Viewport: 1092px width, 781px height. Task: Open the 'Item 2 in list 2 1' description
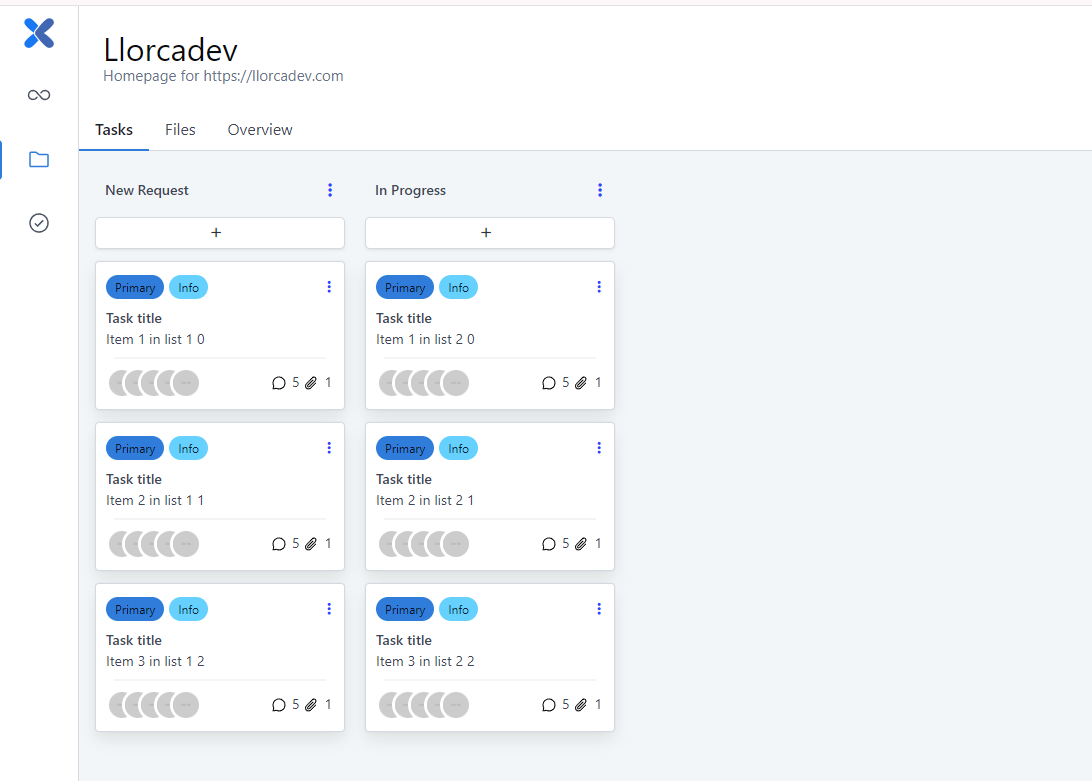[426, 500]
